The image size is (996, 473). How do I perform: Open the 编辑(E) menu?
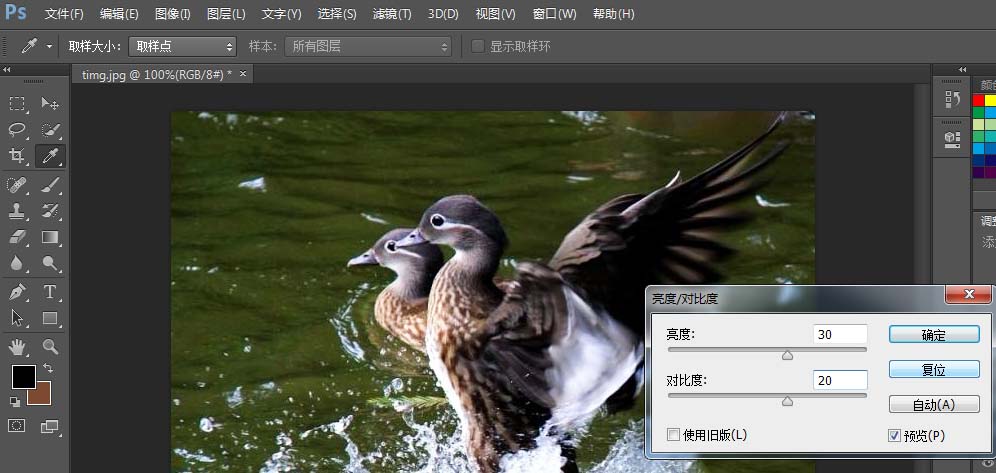tap(119, 13)
